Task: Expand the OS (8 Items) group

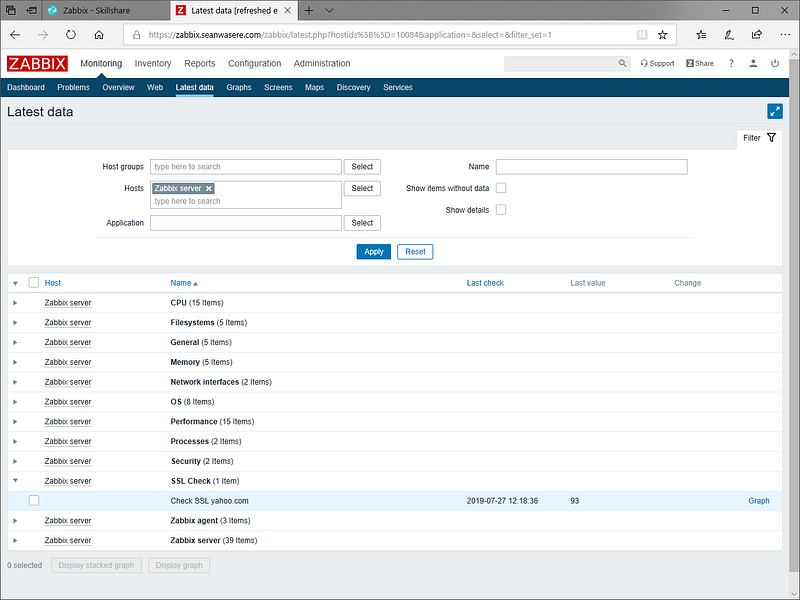Action: click(x=15, y=402)
